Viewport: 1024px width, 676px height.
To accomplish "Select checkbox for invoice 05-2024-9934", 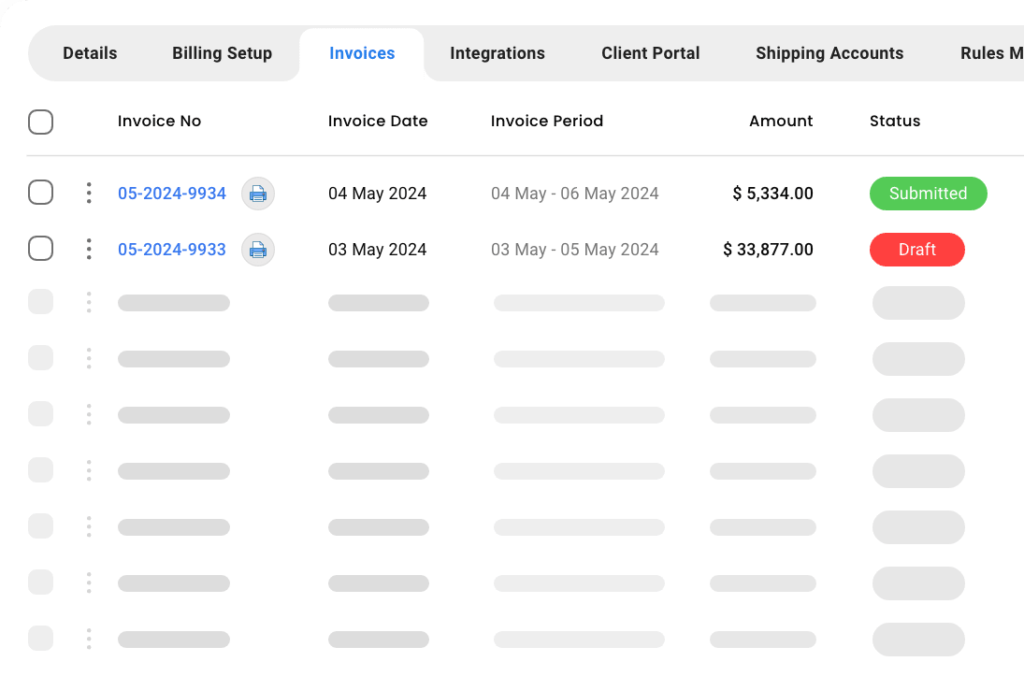I will tap(40, 193).
